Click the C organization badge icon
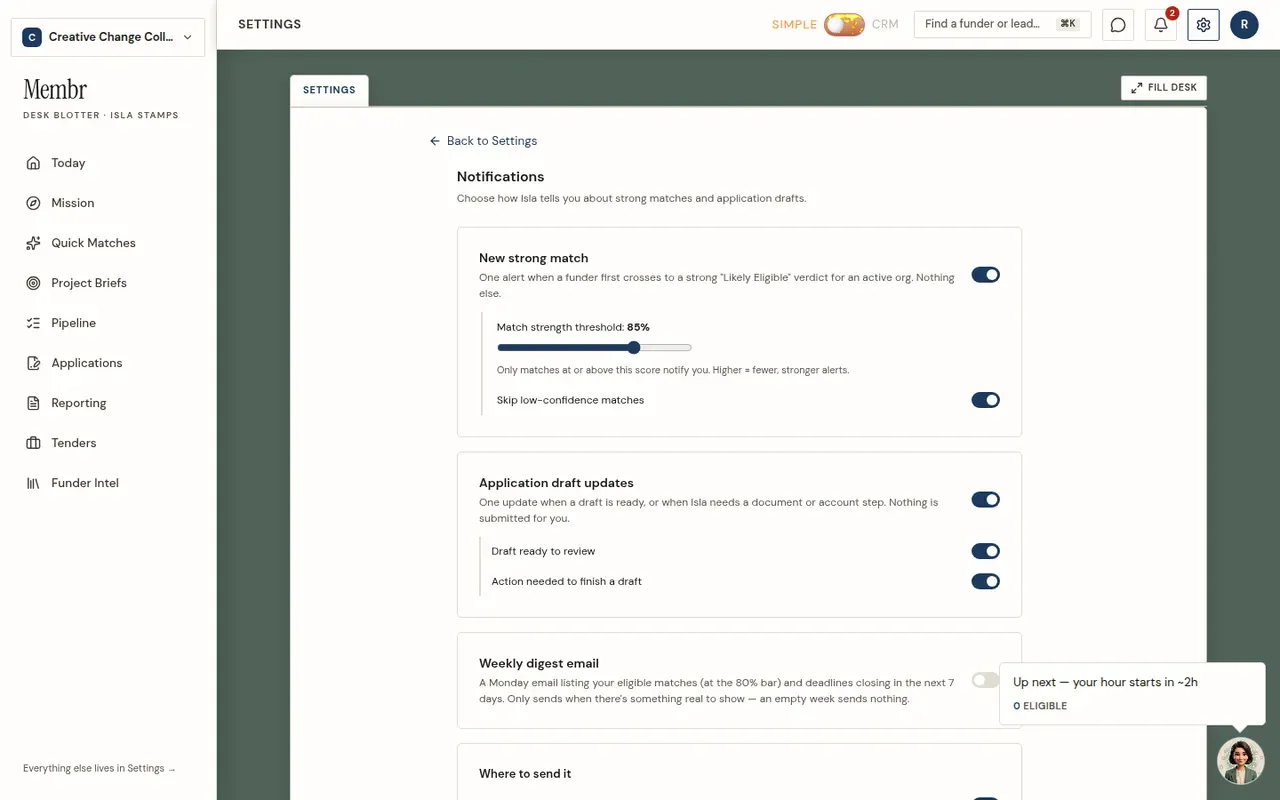 (x=32, y=37)
